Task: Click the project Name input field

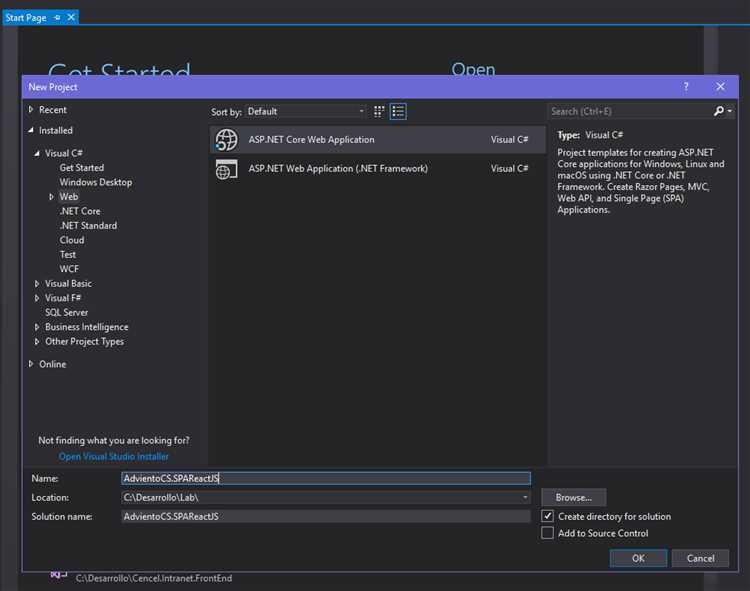Action: (x=326, y=478)
